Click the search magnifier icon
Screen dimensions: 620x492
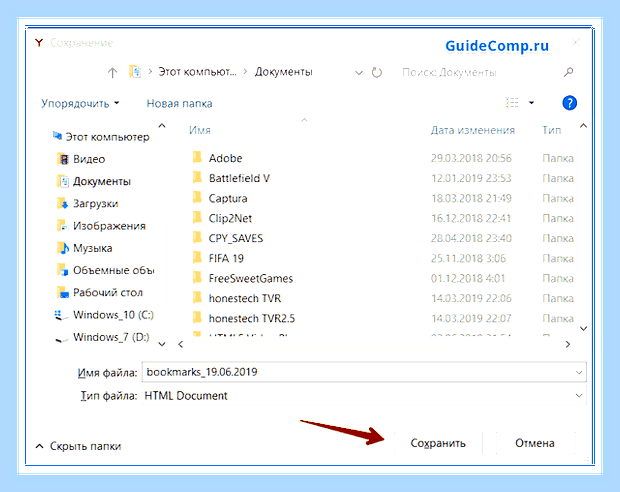pyautogui.click(x=568, y=72)
